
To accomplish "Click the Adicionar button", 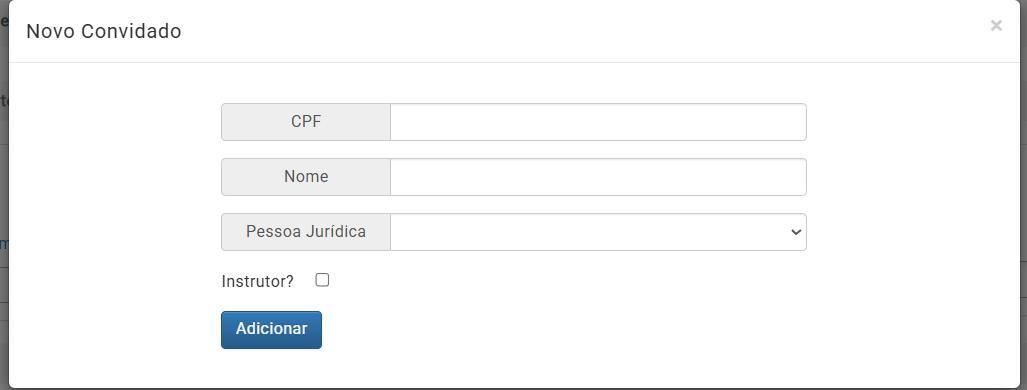I will tap(271, 330).
